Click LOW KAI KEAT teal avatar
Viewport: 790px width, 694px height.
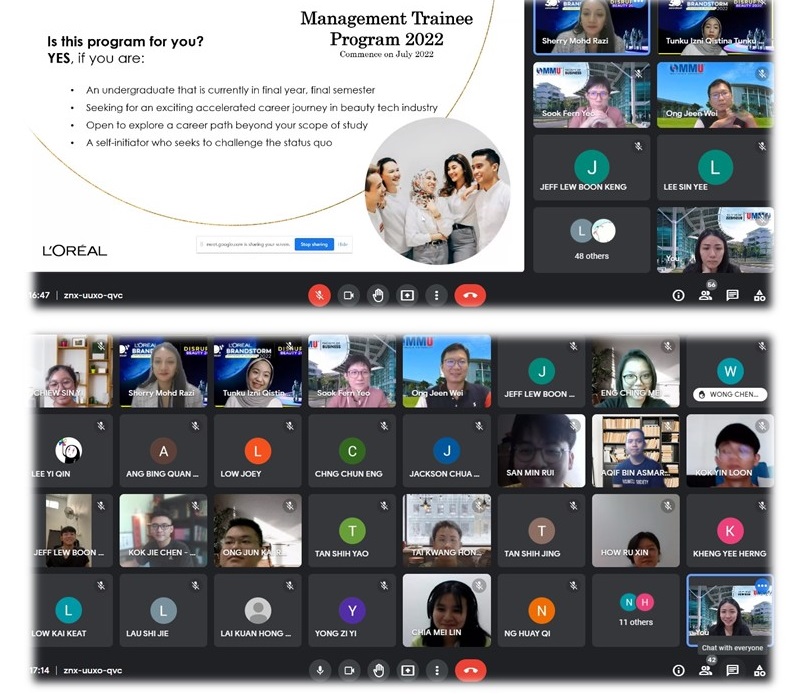[x=69, y=610]
